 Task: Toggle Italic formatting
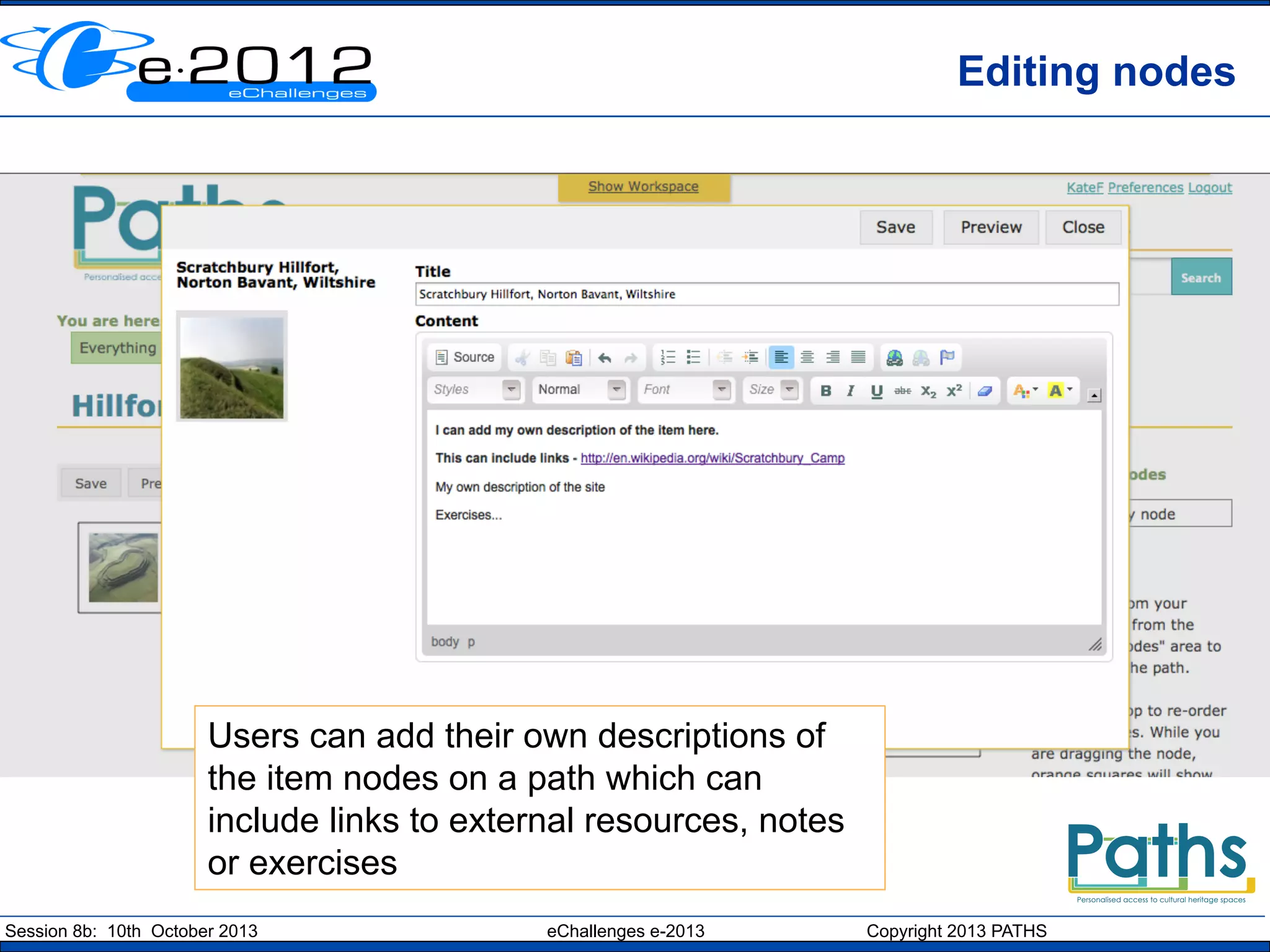[x=851, y=390]
